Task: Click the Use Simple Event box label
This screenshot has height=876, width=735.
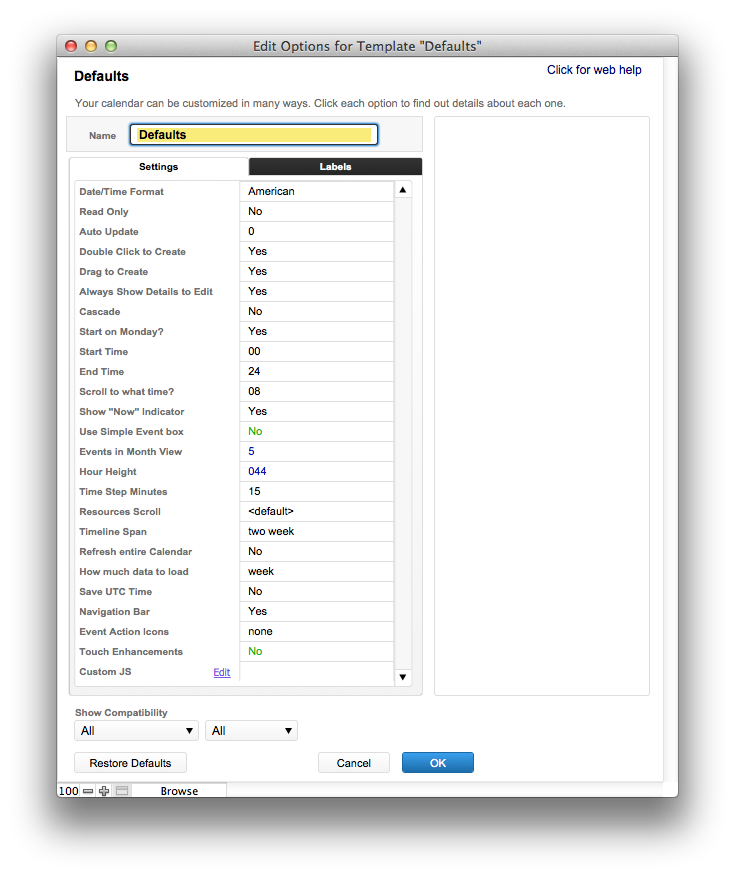Action: 131,432
